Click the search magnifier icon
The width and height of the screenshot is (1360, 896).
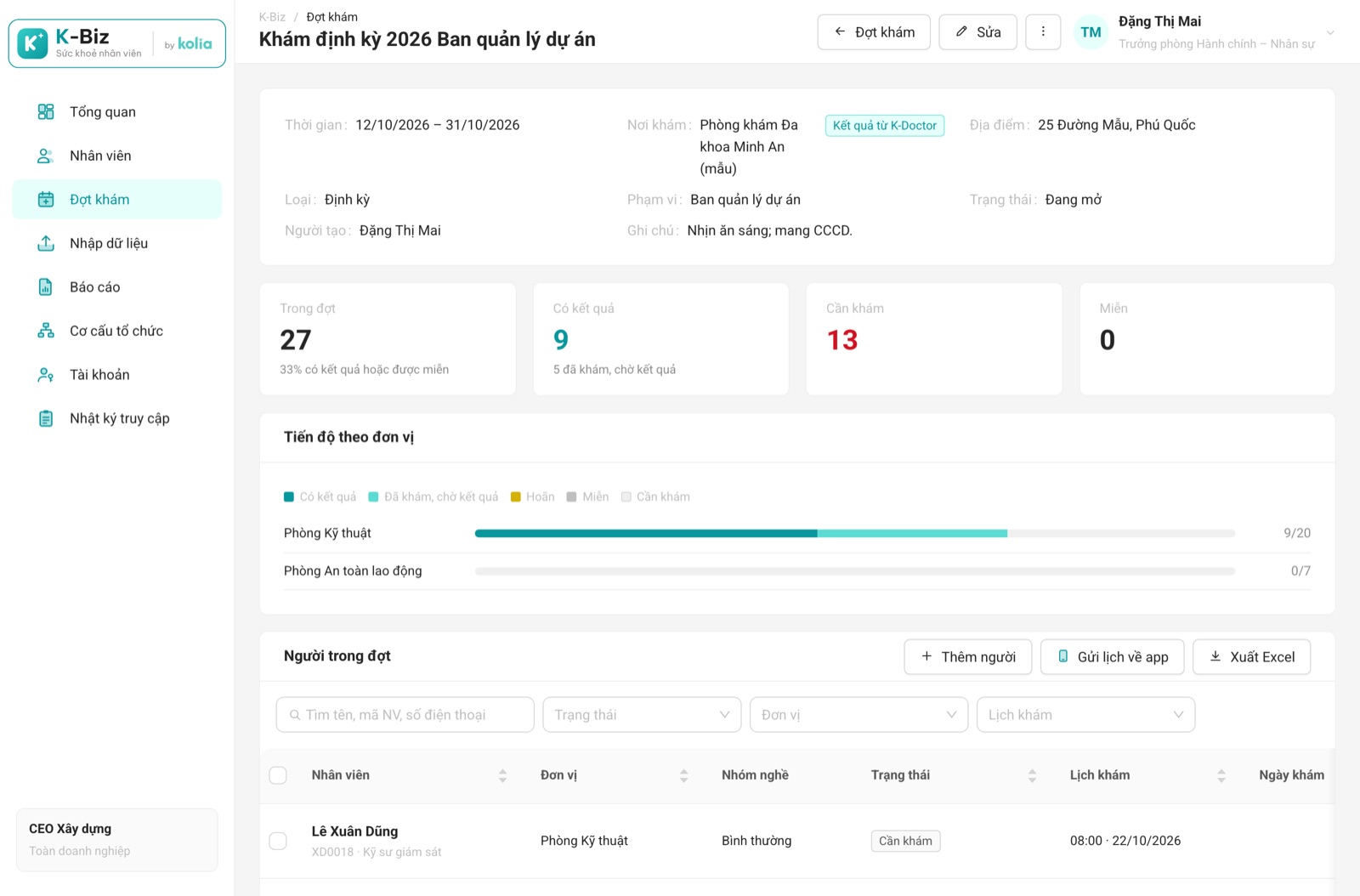point(295,715)
